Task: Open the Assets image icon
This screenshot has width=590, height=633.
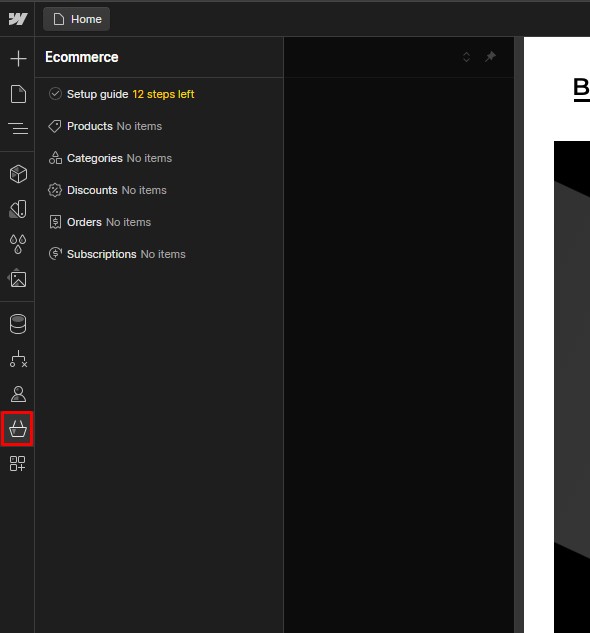Action: pos(18,279)
